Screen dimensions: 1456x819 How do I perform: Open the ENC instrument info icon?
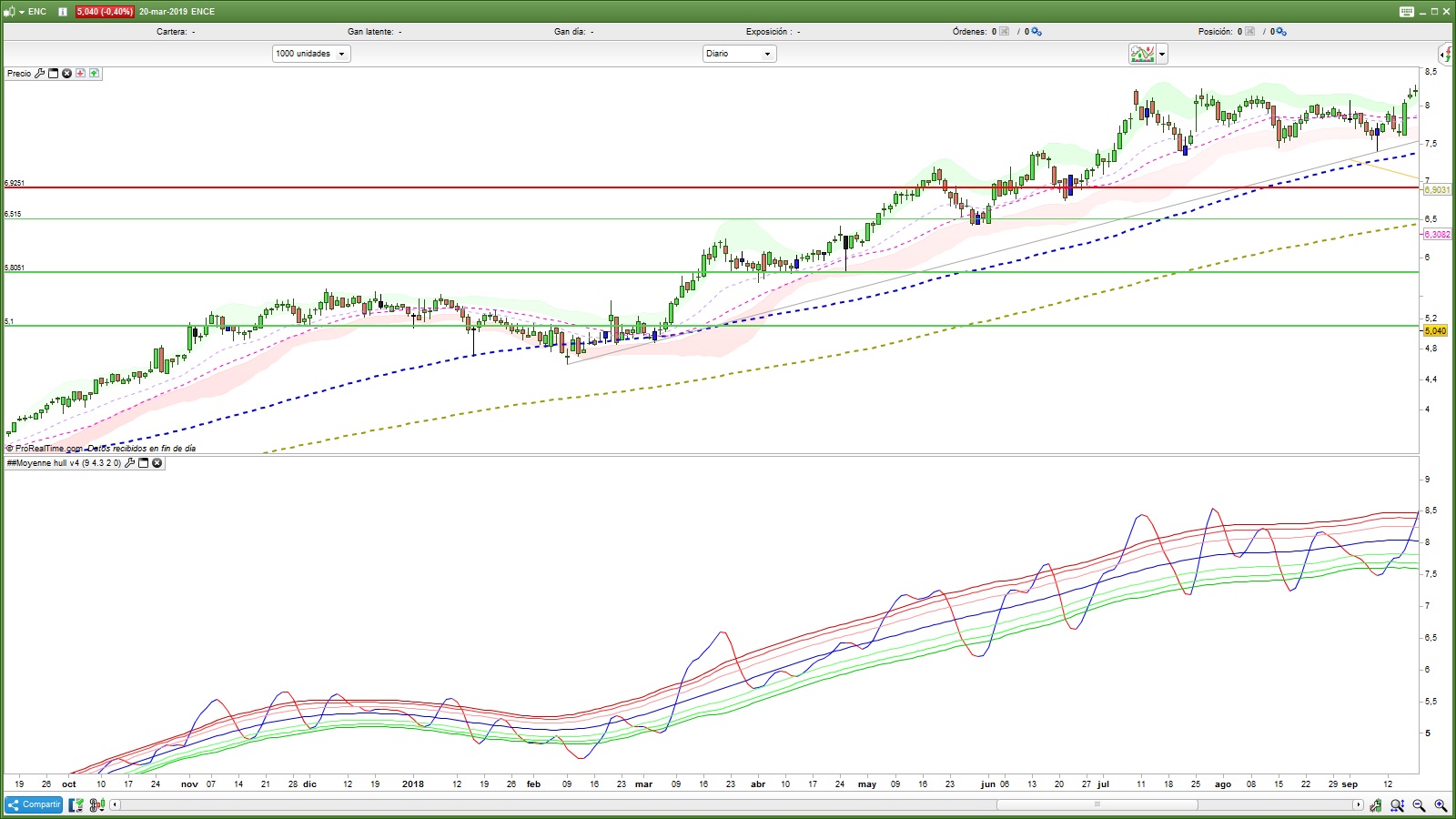click(x=63, y=12)
